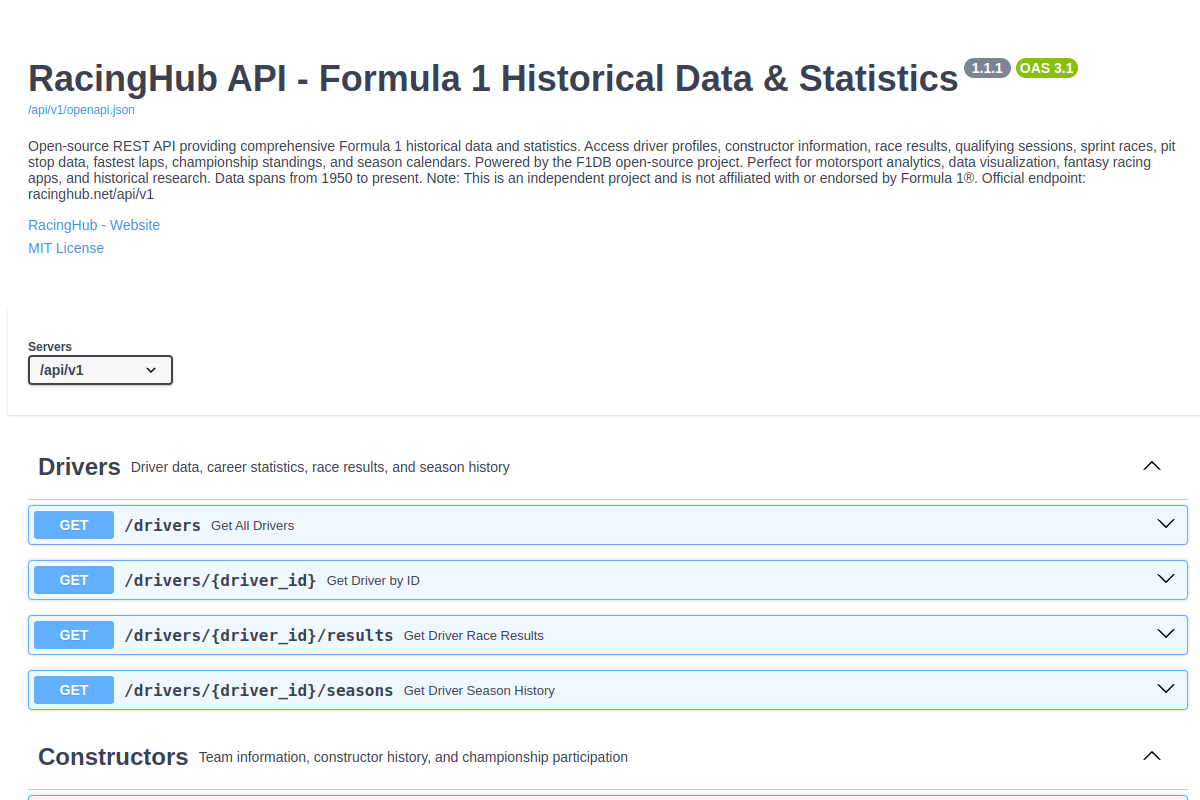The height and width of the screenshot is (800, 1200).
Task: Click the Constructors section description text
Action: [413, 757]
